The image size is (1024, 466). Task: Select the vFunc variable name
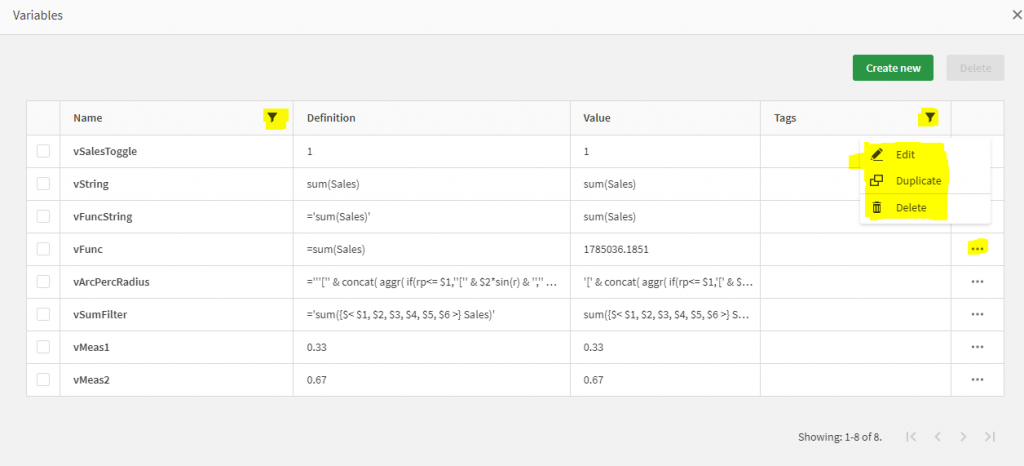tap(88, 249)
